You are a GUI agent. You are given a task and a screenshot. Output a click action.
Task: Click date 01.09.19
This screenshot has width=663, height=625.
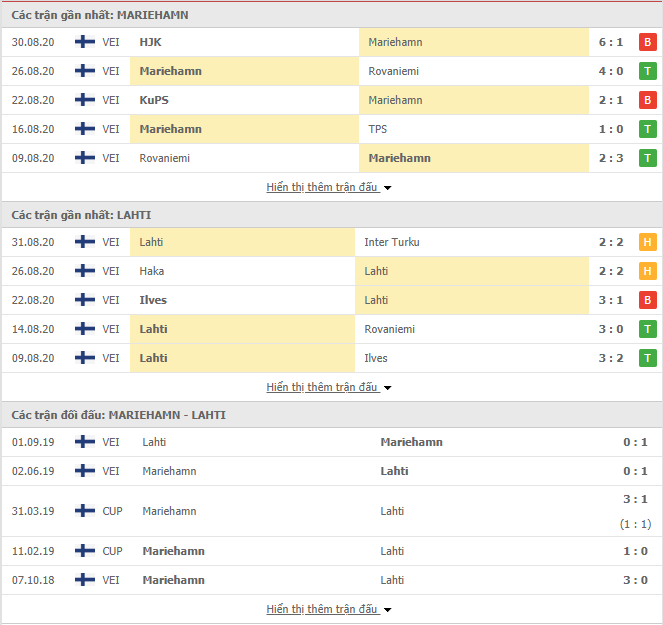click(33, 442)
